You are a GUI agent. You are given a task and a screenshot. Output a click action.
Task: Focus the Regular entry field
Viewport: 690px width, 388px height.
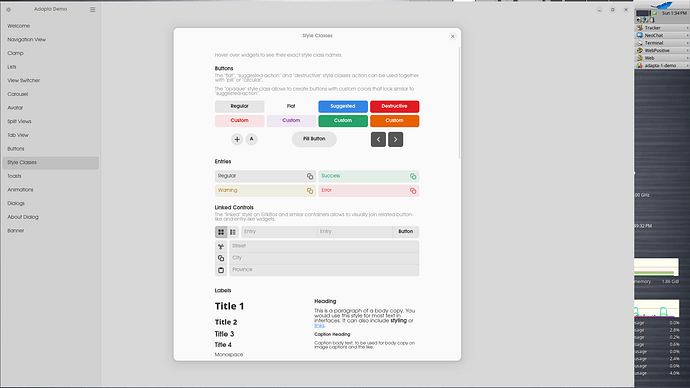point(265,176)
